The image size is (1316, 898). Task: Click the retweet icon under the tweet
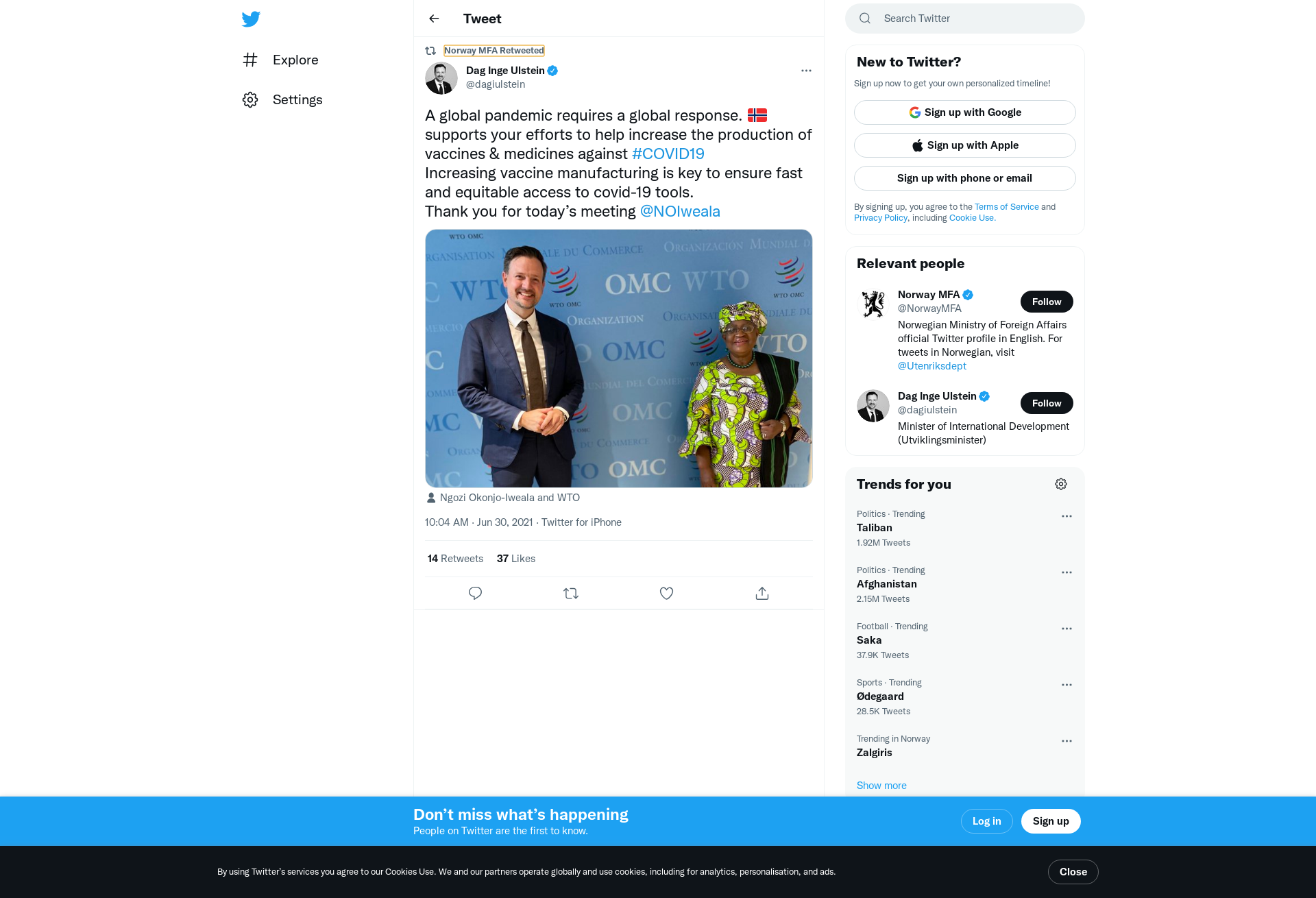[571, 594]
